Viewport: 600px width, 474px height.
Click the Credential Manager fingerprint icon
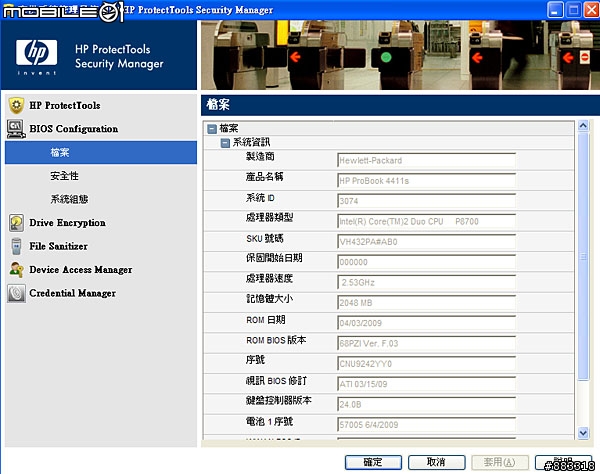[16, 293]
